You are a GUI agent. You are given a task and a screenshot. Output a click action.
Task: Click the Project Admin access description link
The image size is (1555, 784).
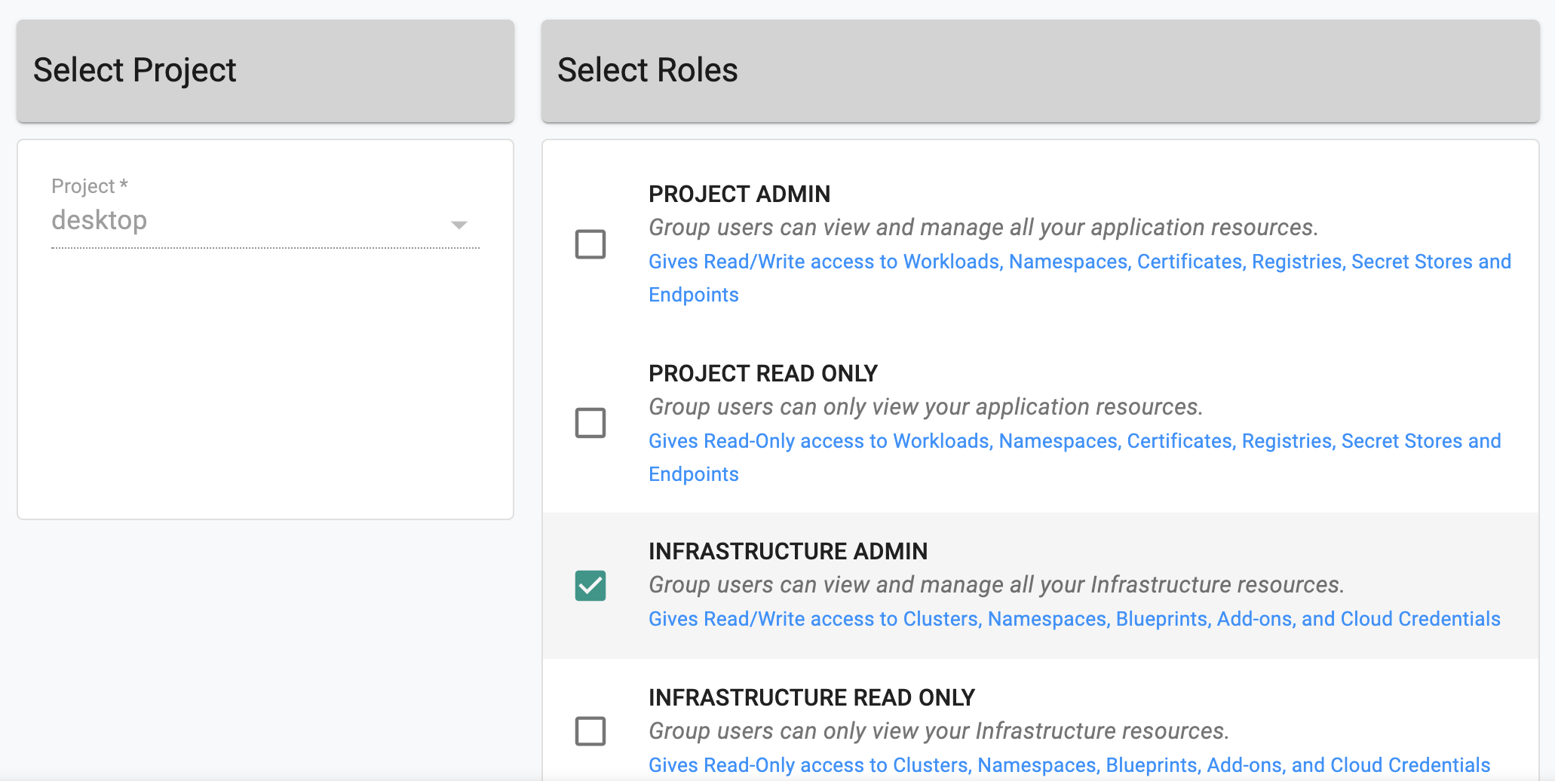1080,278
